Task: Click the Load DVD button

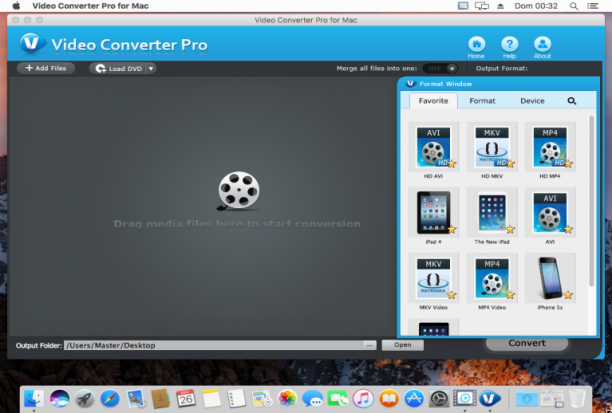Action: 117,68
